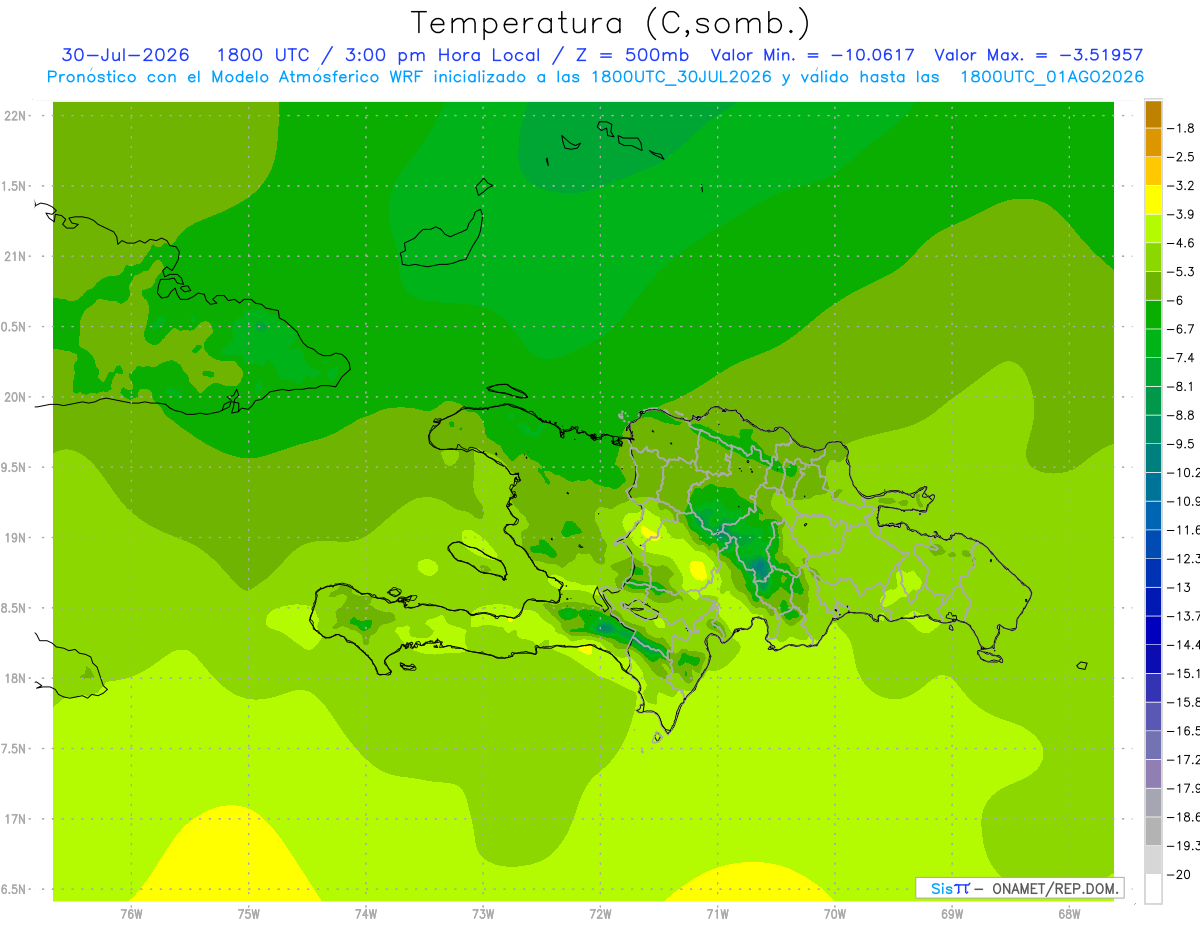Click the "20N" latitude label
This screenshot has height=927, width=1200.
[15, 398]
